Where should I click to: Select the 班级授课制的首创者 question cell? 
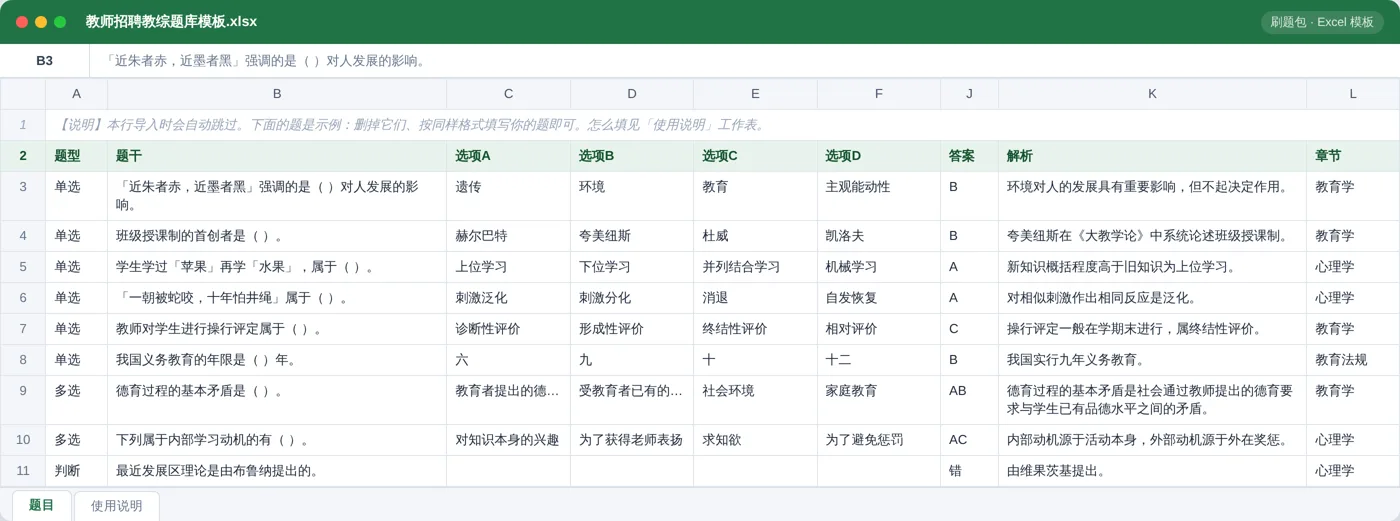click(277, 236)
